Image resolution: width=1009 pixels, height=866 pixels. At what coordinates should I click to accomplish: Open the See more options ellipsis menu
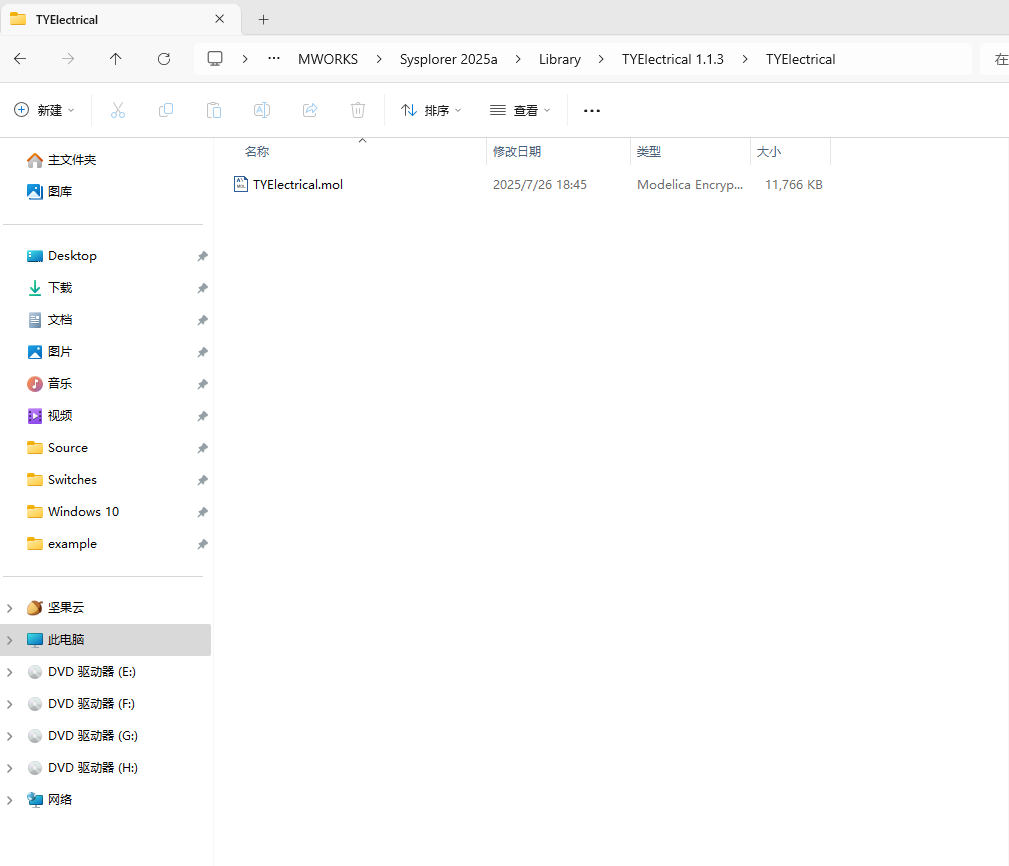coord(592,111)
